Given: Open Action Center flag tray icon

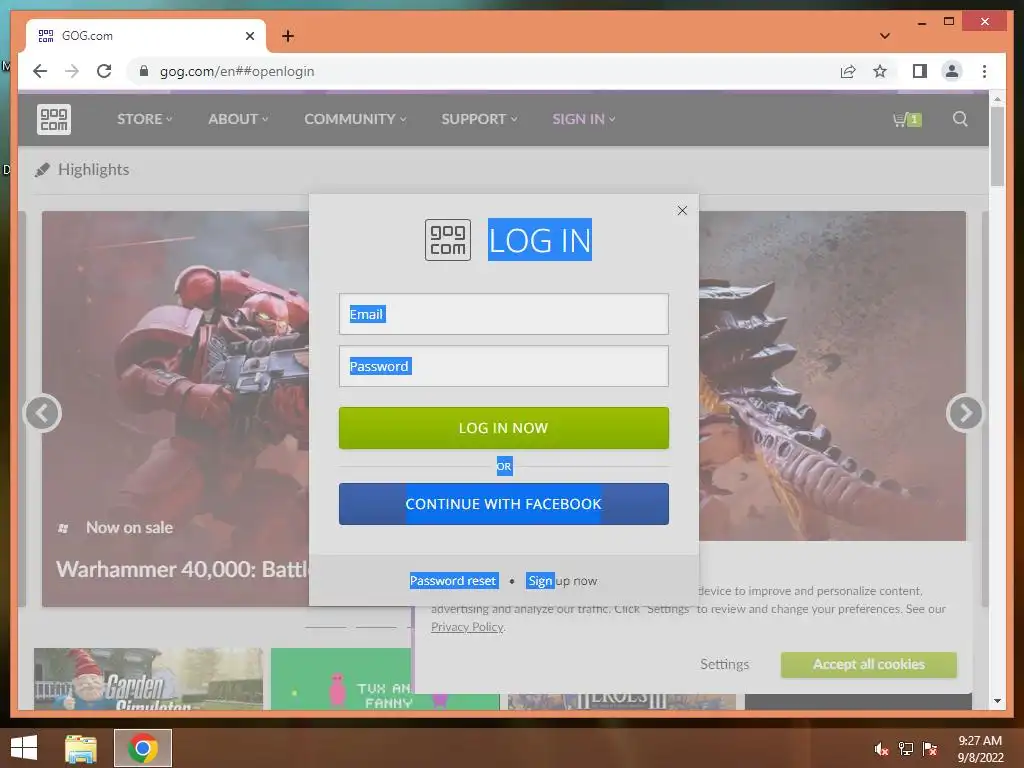Looking at the screenshot, I should 930,748.
